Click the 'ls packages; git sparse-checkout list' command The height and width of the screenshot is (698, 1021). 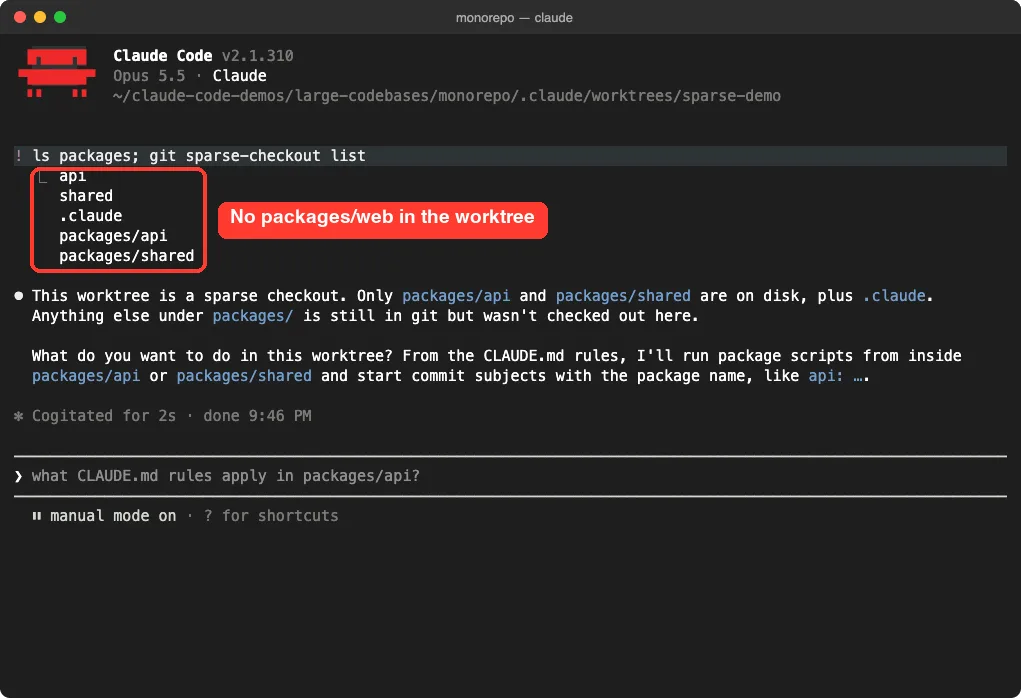click(x=199, y=156)
